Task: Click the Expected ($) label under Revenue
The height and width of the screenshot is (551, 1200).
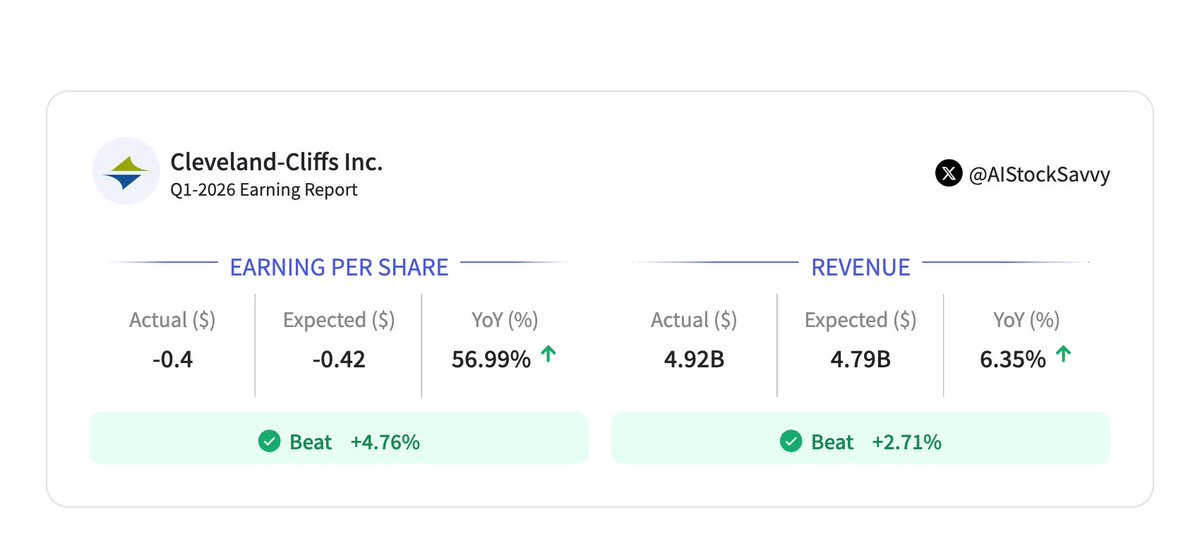Action: [x=860, y=320]
